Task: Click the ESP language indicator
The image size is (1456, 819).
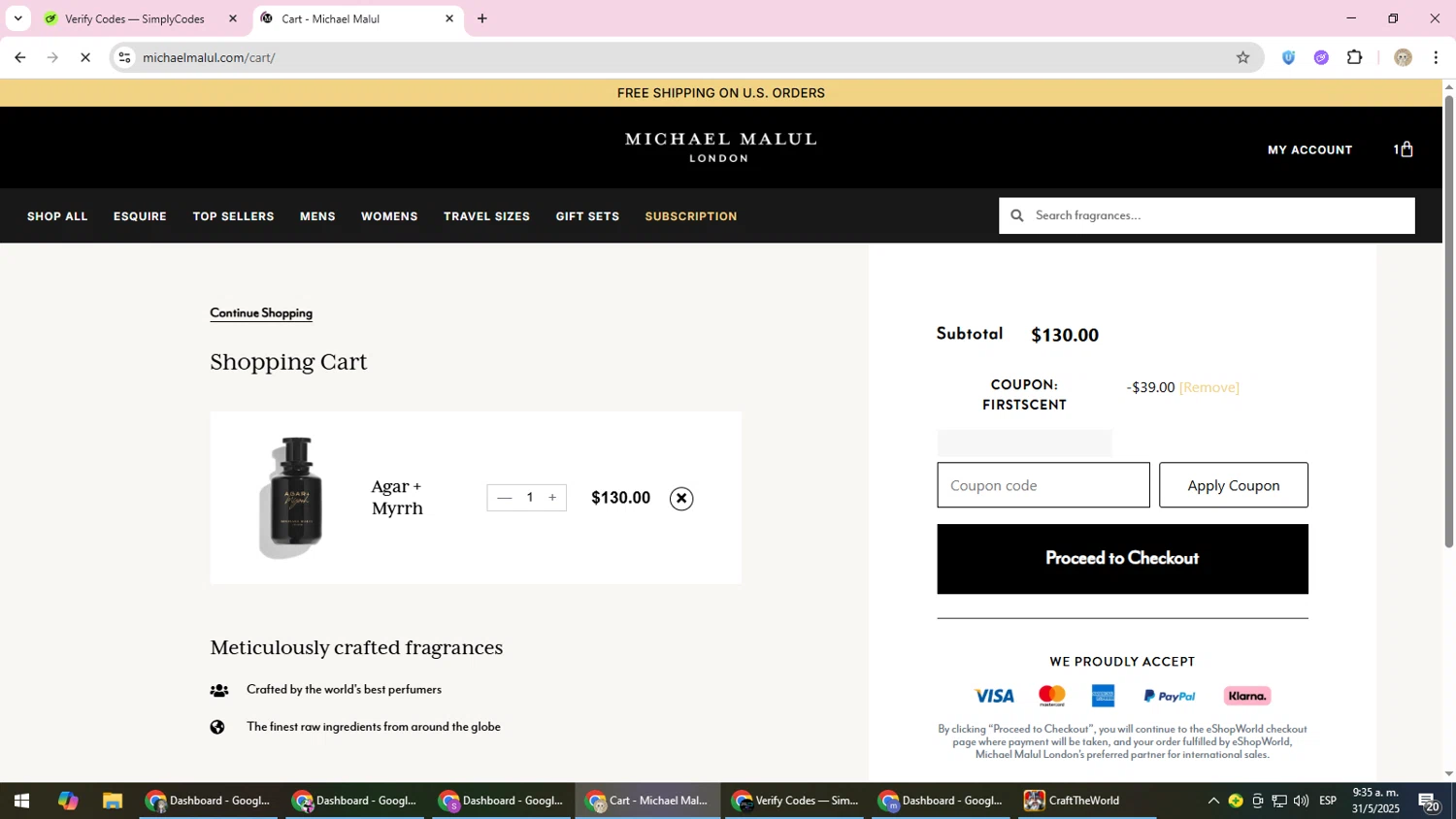Action: point(1328,801)
